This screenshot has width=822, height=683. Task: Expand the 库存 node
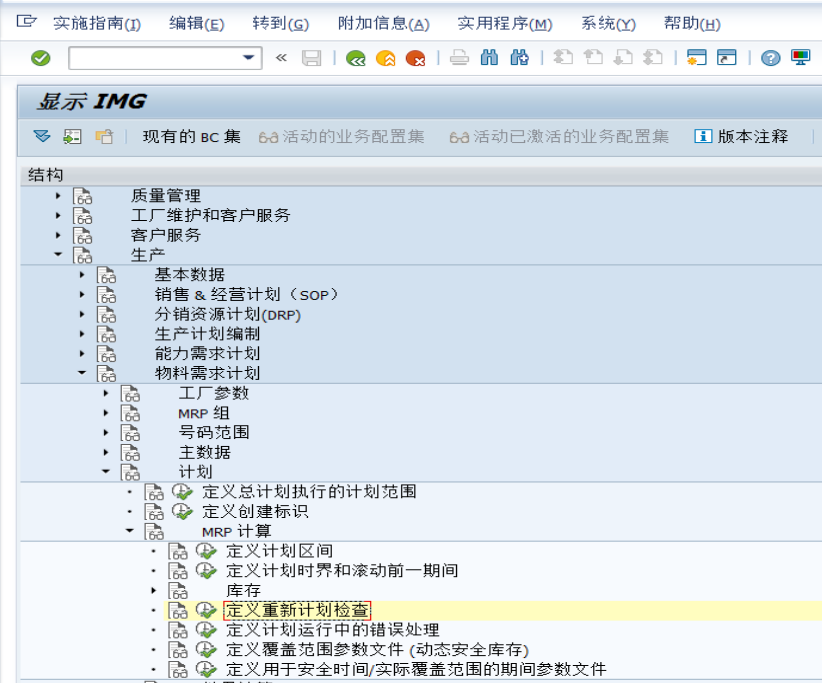tap(154, 590)
